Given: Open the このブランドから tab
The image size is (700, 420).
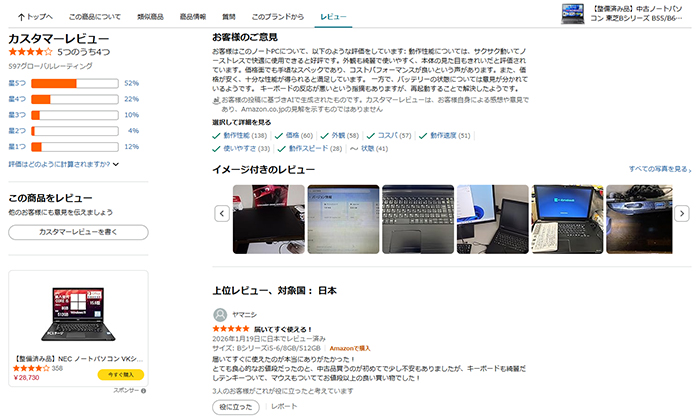Looking at the screenshot, I should [x=278, y=17].
